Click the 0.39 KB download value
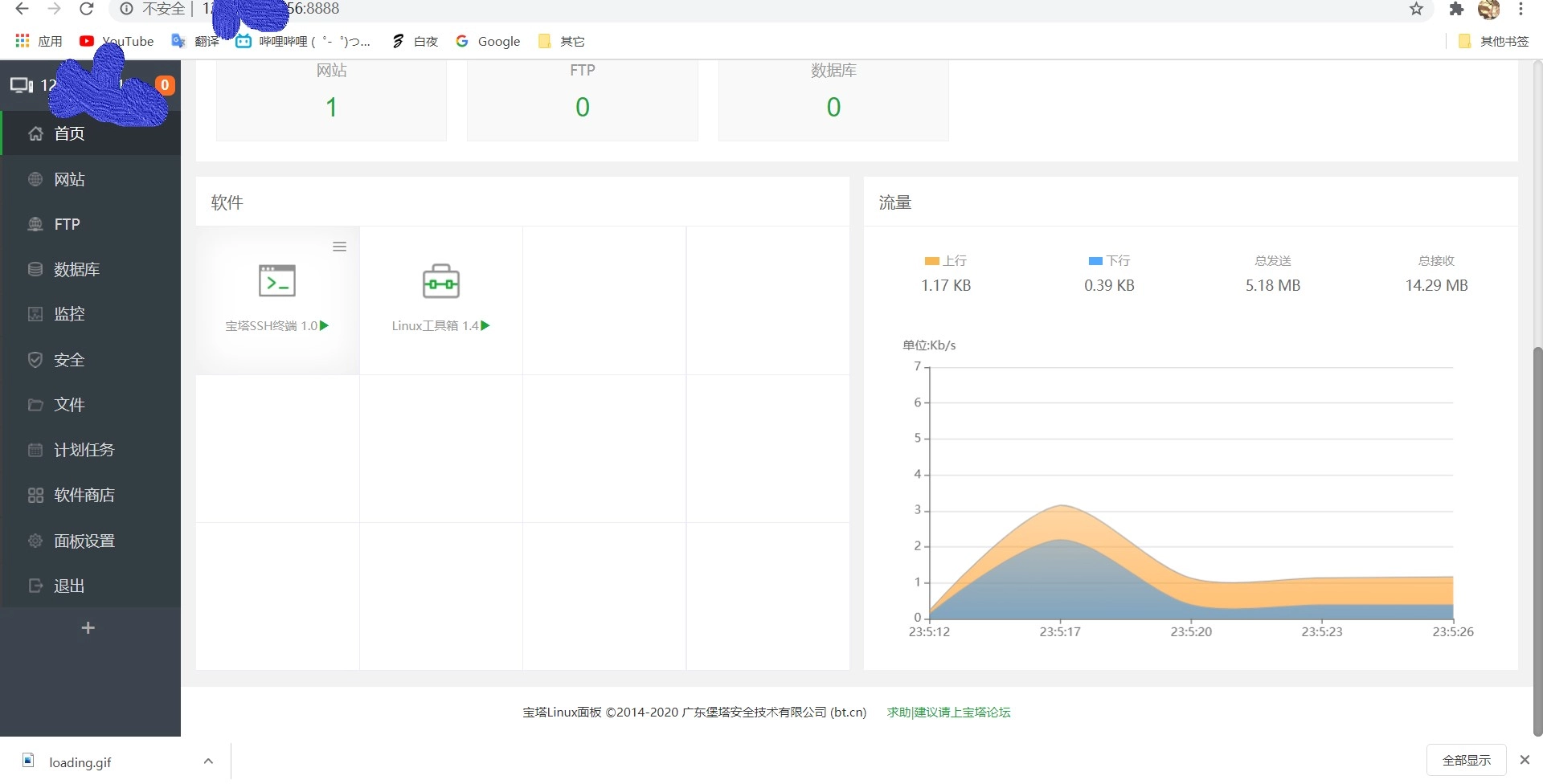 [1109, 286]
